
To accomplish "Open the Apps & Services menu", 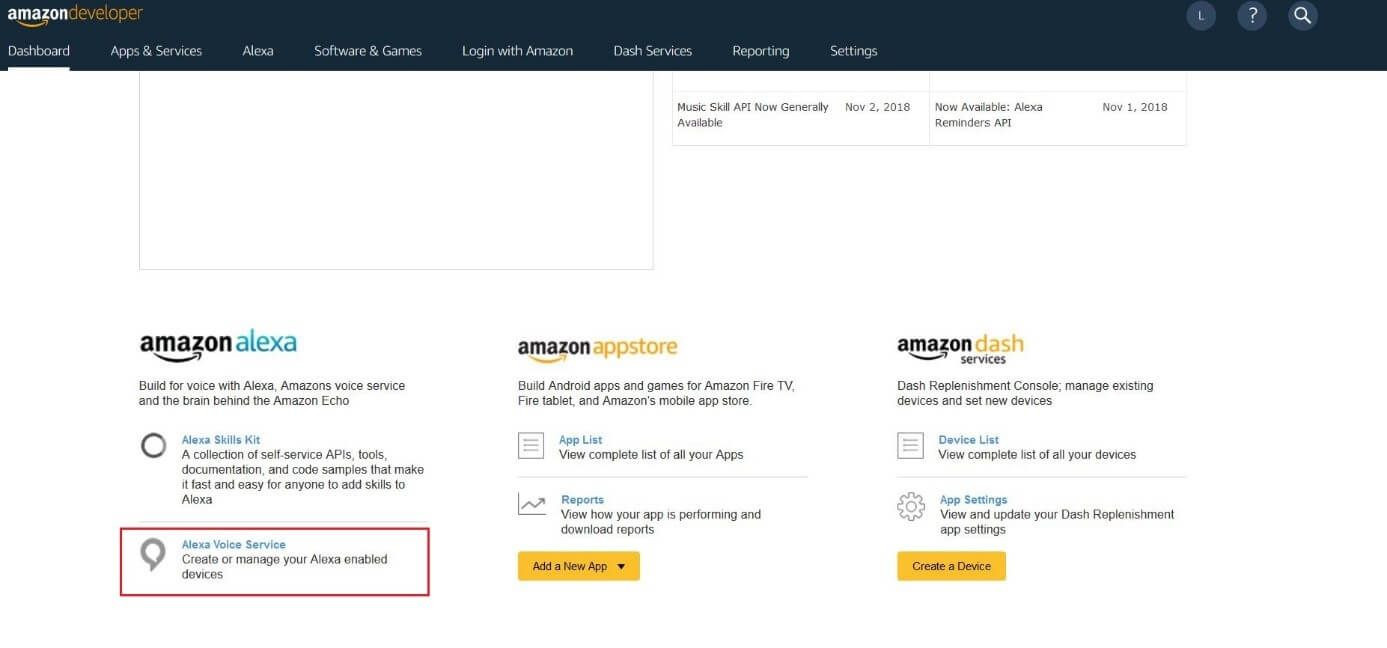I will [156, 51].
